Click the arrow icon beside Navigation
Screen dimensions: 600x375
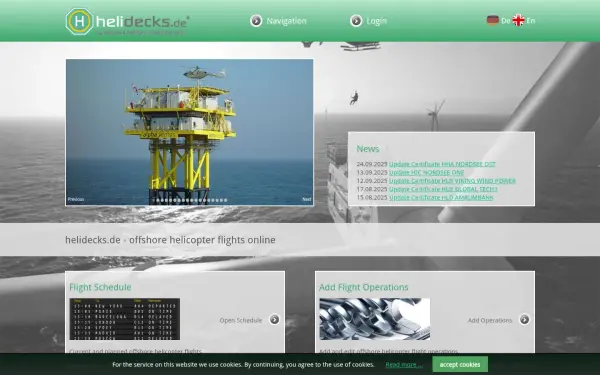click(256, 21)
